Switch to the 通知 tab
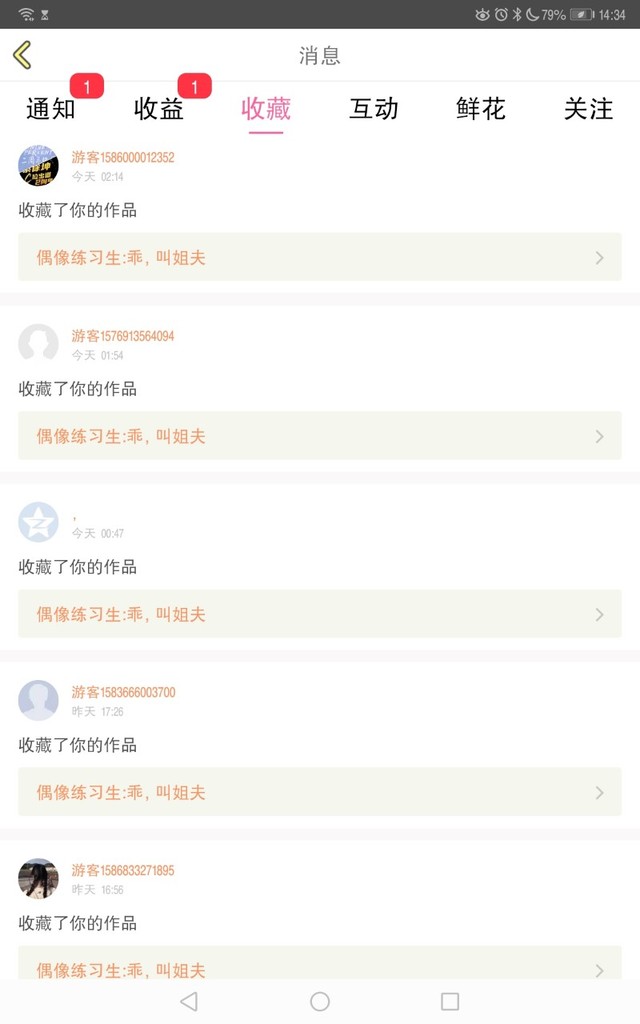 [x=51, y=108]
